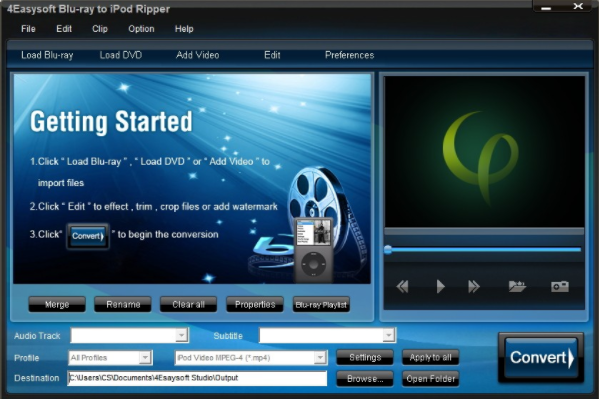Start conversion with the large Convert button
The height and width of the screenshot is (399, 599).
541,358
